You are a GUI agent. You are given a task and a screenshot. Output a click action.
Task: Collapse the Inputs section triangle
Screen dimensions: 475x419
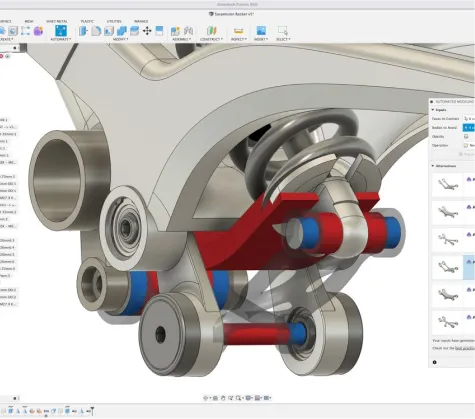(433, 110)
